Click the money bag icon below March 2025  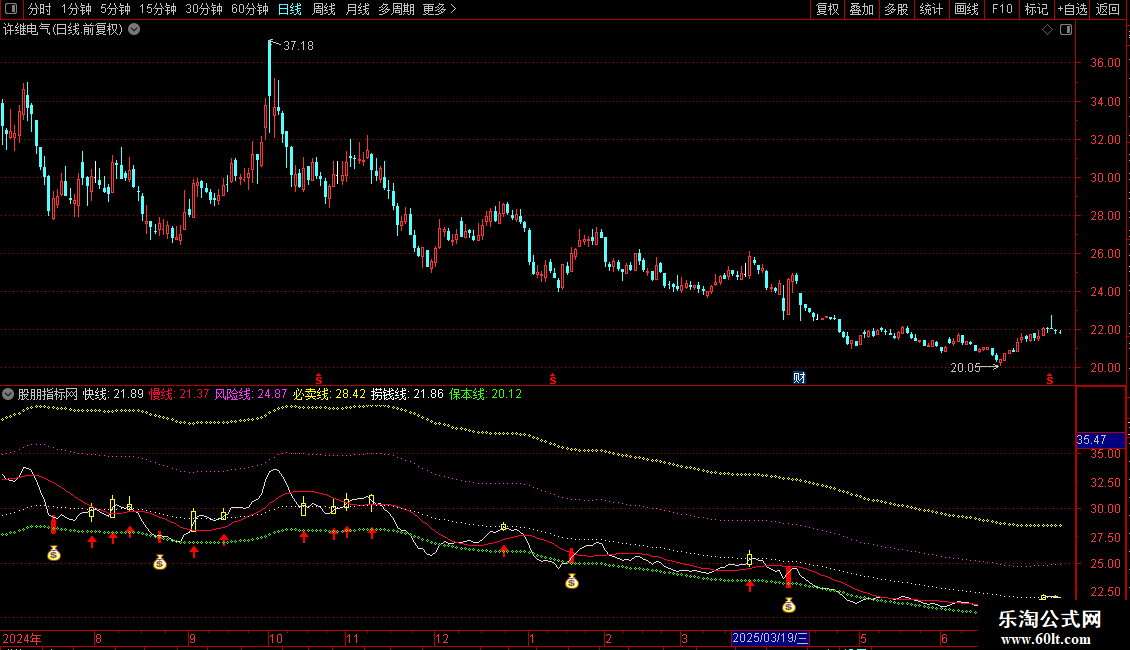pos(789,604)
